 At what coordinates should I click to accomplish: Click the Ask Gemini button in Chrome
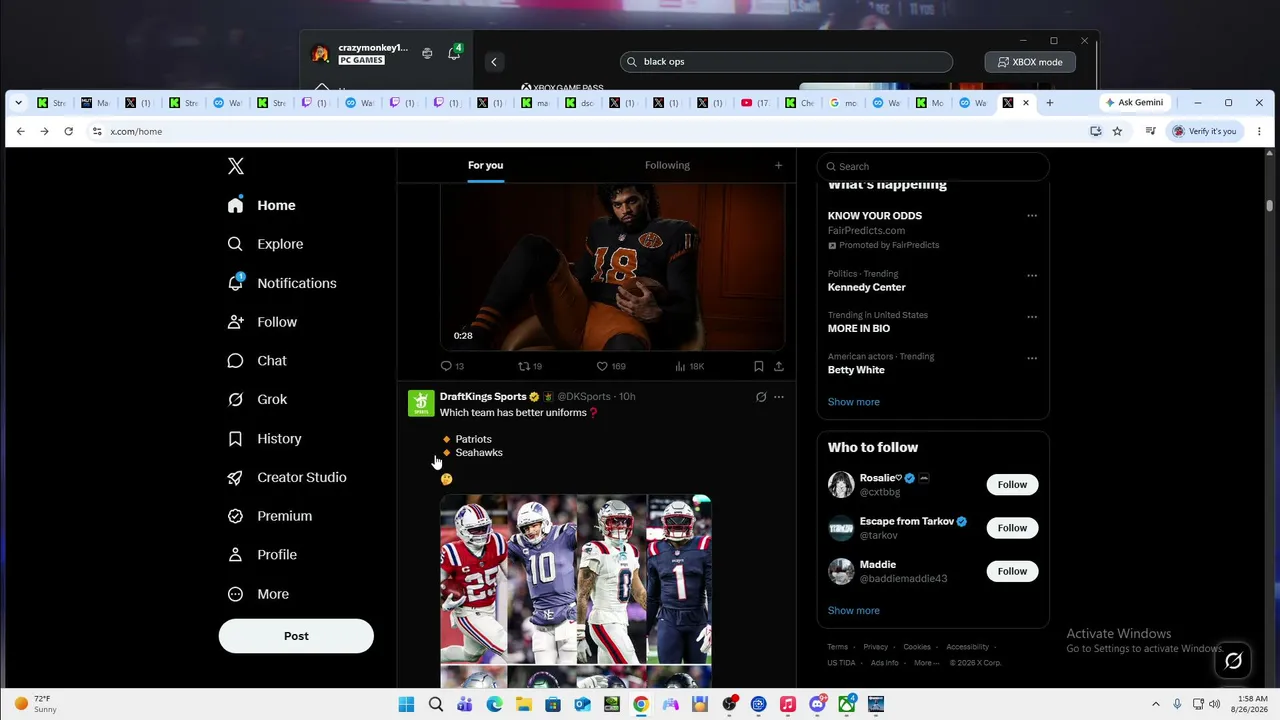click(x=1134, y=102)
